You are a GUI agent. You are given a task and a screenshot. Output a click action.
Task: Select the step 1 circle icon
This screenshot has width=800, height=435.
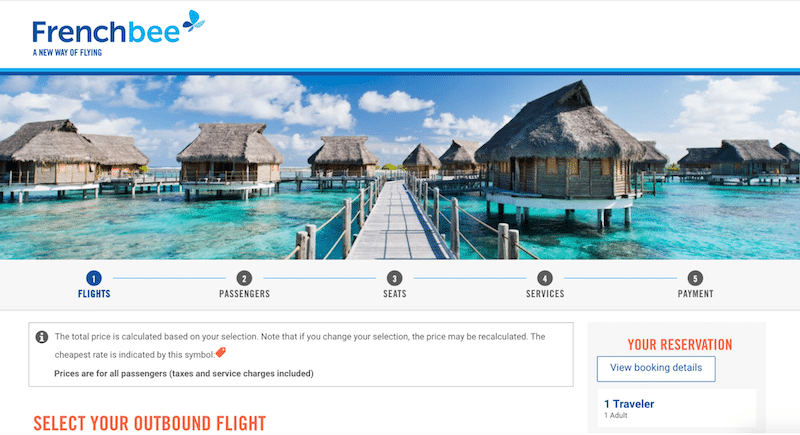[94, 278]
